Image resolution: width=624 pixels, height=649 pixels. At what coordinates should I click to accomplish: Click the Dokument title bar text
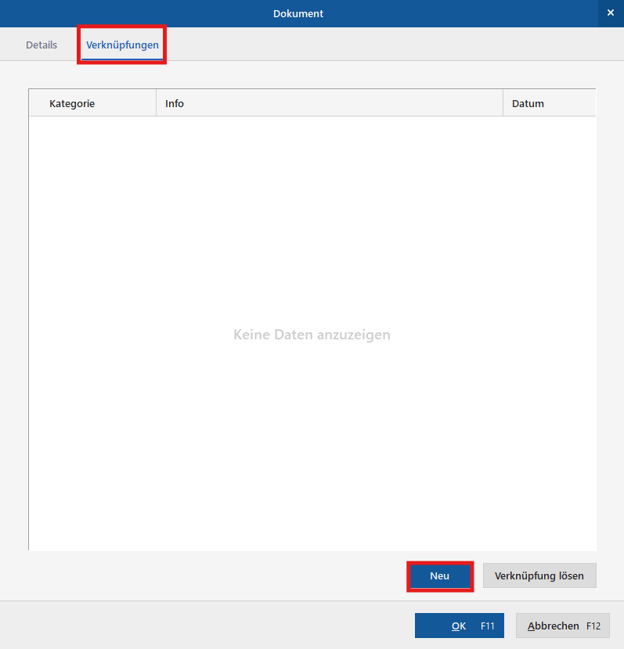point(298,13)
